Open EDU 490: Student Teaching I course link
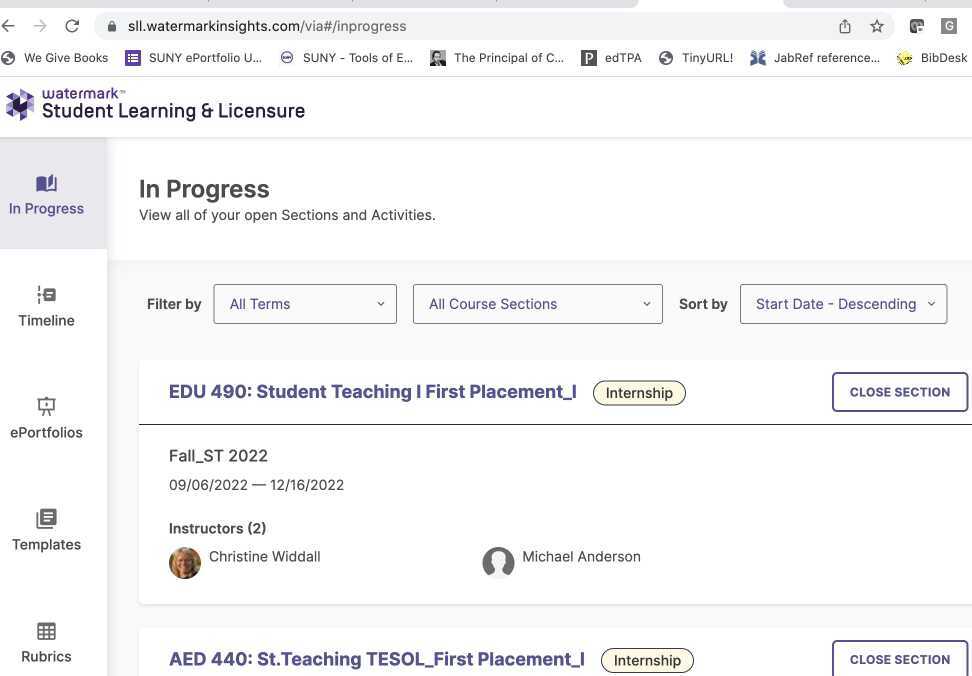Image resolution: width=972 pixels, height=676 pixels. point(372,391)
